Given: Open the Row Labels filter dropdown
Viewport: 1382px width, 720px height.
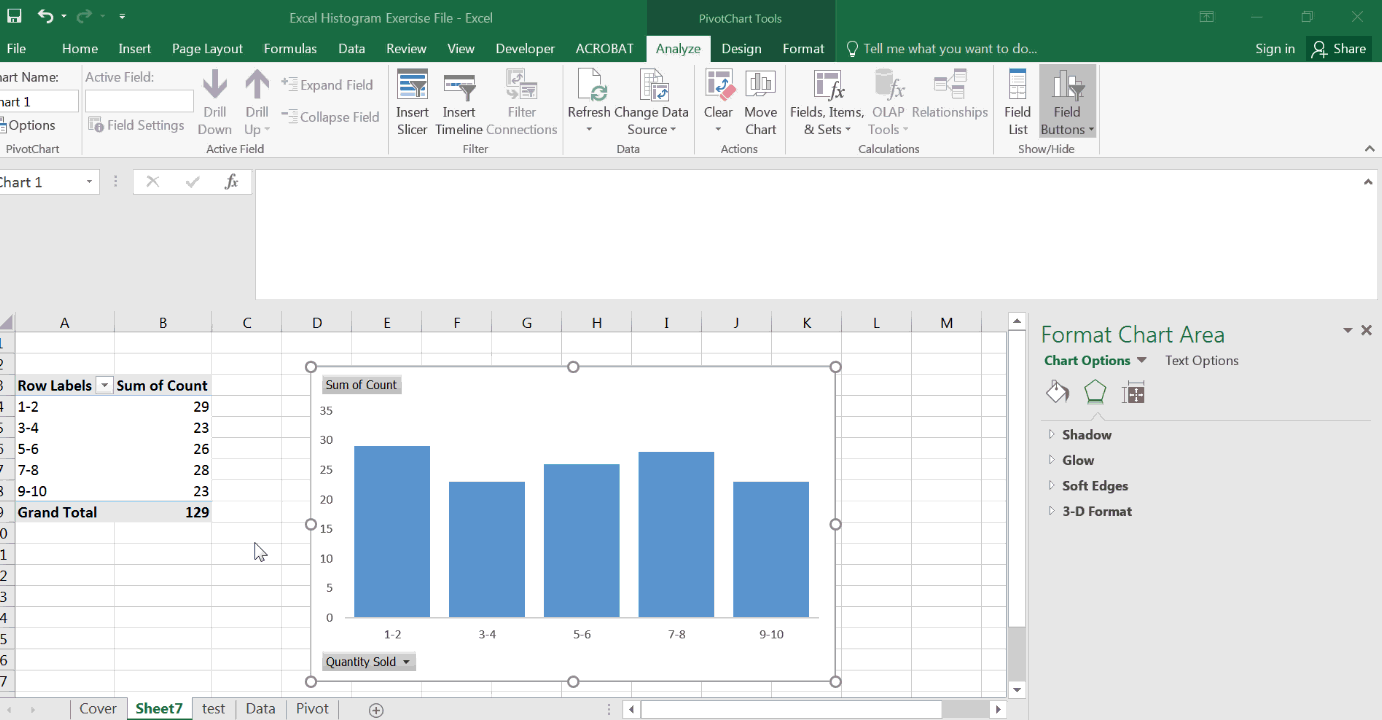Looking at the screenshot, I should [104, 386].
